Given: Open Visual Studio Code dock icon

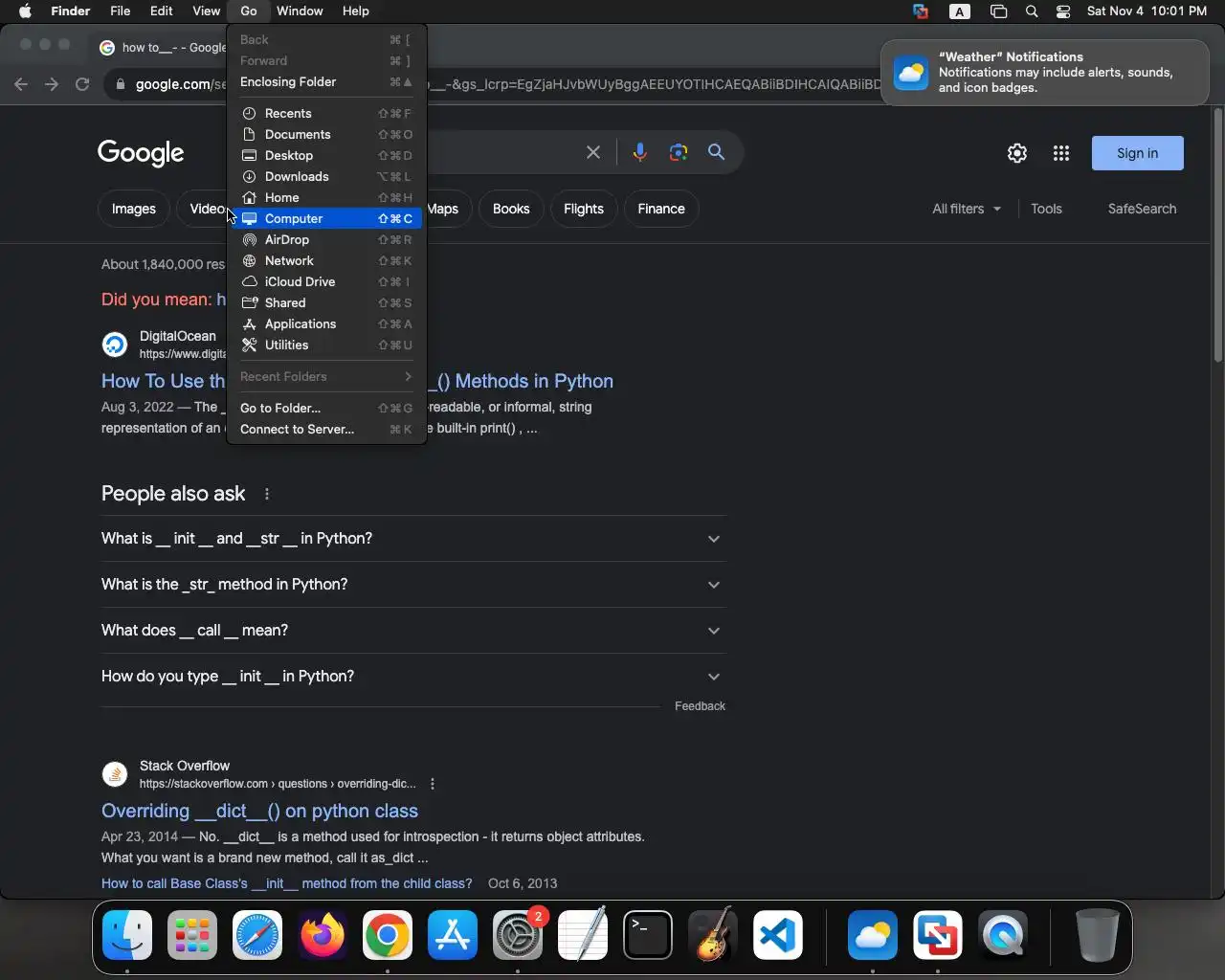Looking at the screenshot, I should pos(778,935).
